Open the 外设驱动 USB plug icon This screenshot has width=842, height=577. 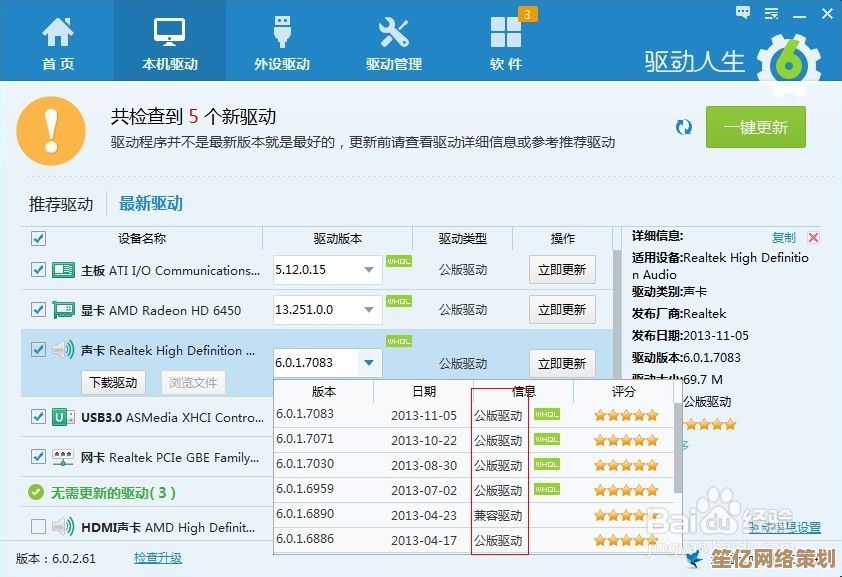click(282, 32)
